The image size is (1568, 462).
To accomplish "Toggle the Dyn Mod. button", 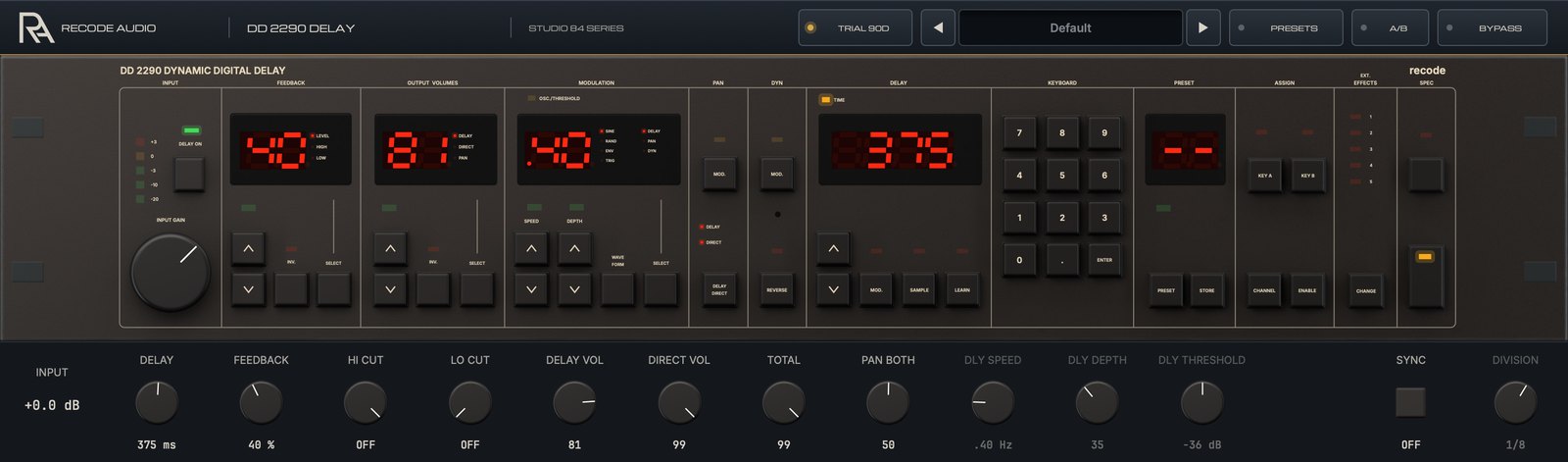I will [777, 175].
